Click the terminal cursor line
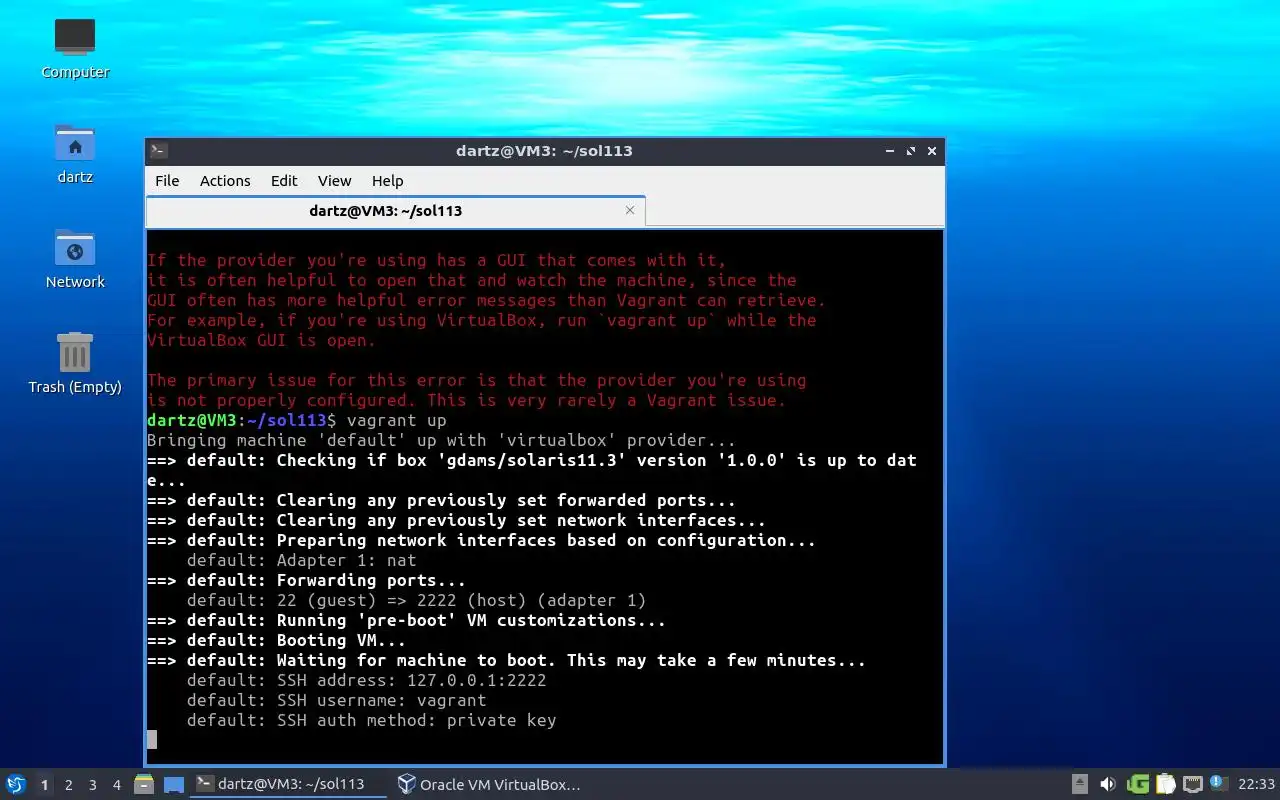The height and width of the screenshot is (800, 1280). [152, 740]
